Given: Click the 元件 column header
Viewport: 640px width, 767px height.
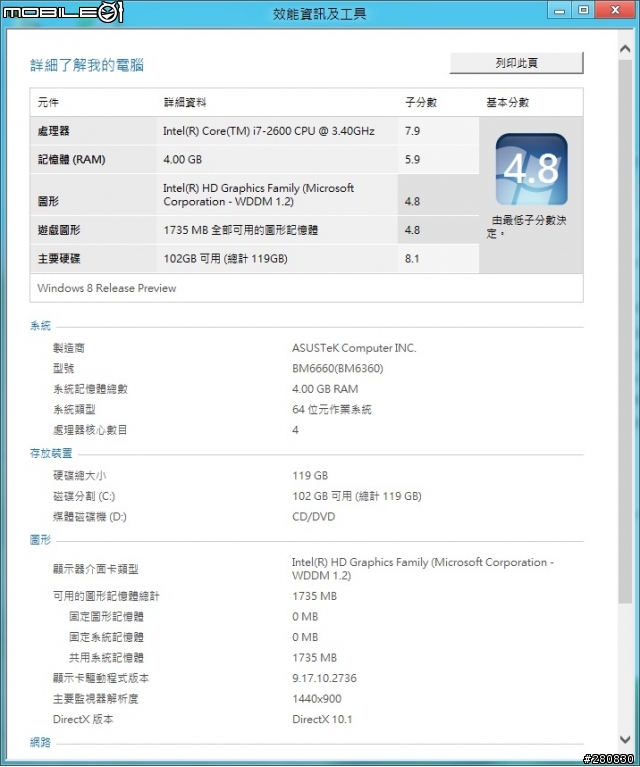Looking at the screenshot, I should click(48, 102).
